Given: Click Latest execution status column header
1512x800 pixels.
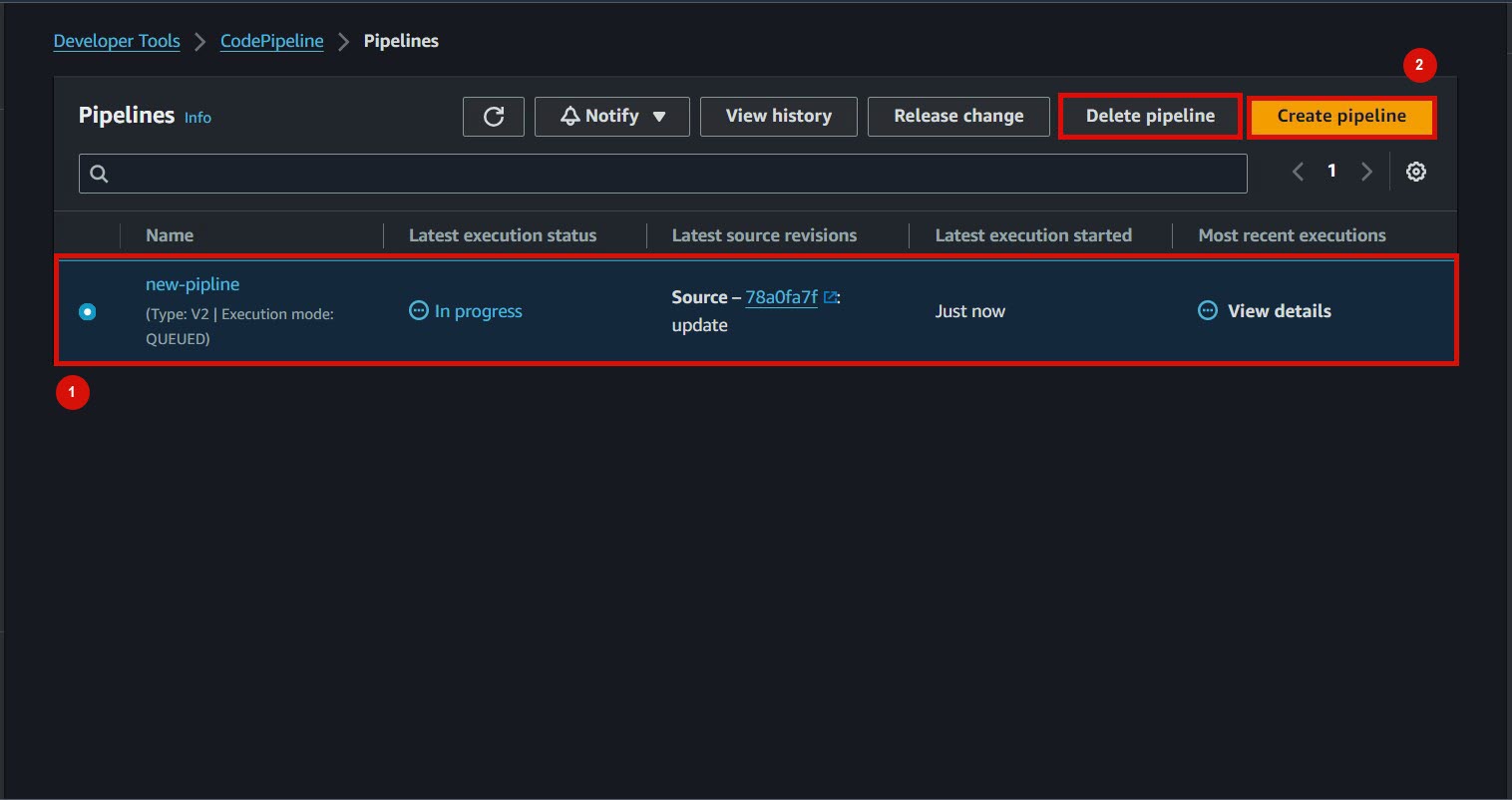Looking at the screenshot, I should tap(503, 235).
